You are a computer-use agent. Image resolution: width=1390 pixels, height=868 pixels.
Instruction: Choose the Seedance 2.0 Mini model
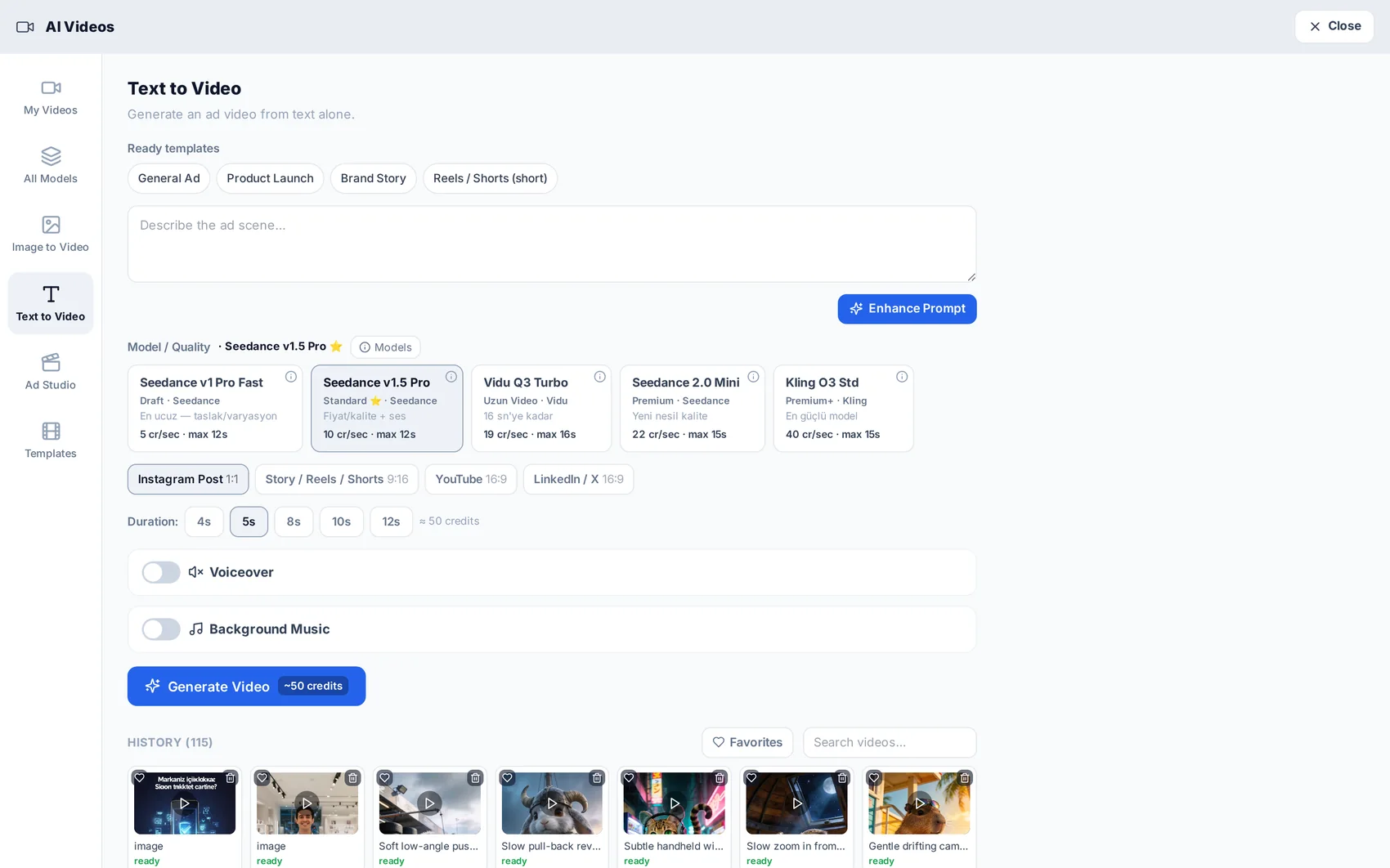693,408
